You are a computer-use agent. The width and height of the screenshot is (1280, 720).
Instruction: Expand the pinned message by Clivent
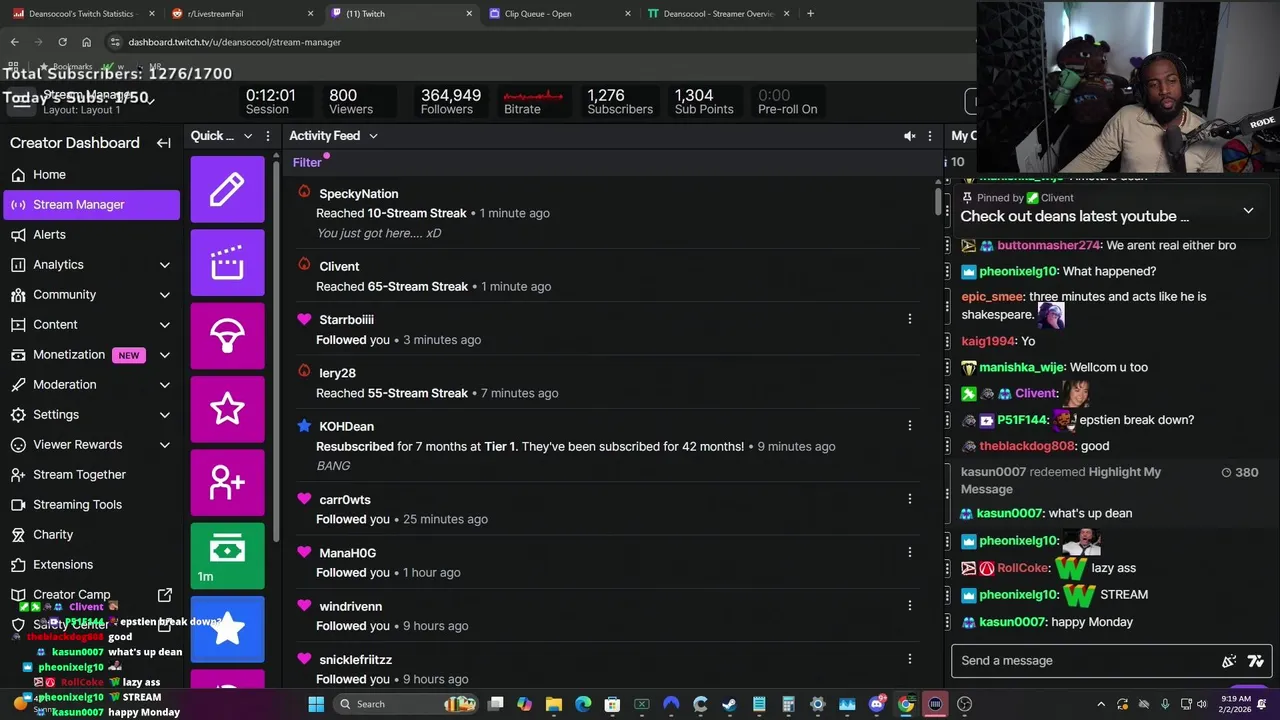pos(1248,211)
